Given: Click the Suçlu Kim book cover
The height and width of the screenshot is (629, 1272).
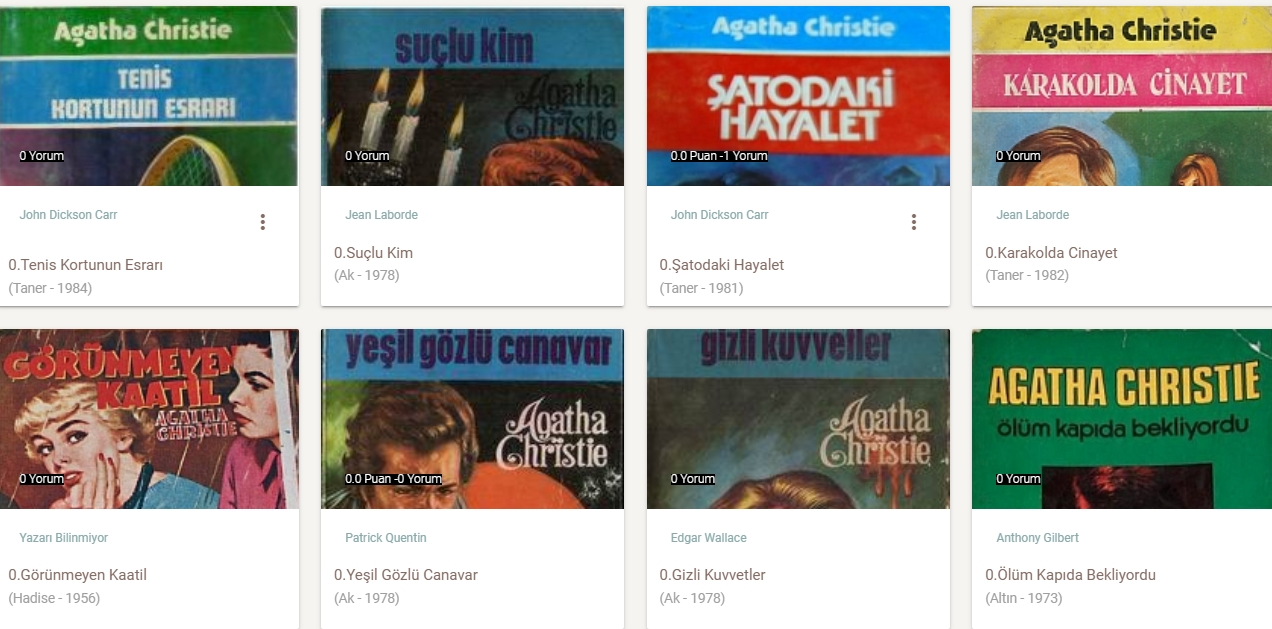Looking at the screenshot, I should [x=472, y=96].
